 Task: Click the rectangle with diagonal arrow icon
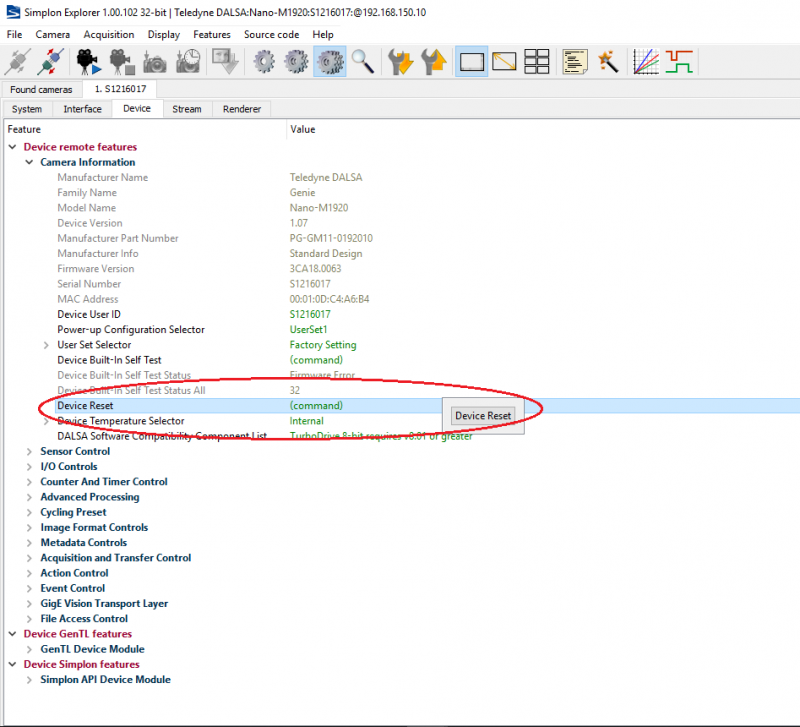tap(504, 62)
